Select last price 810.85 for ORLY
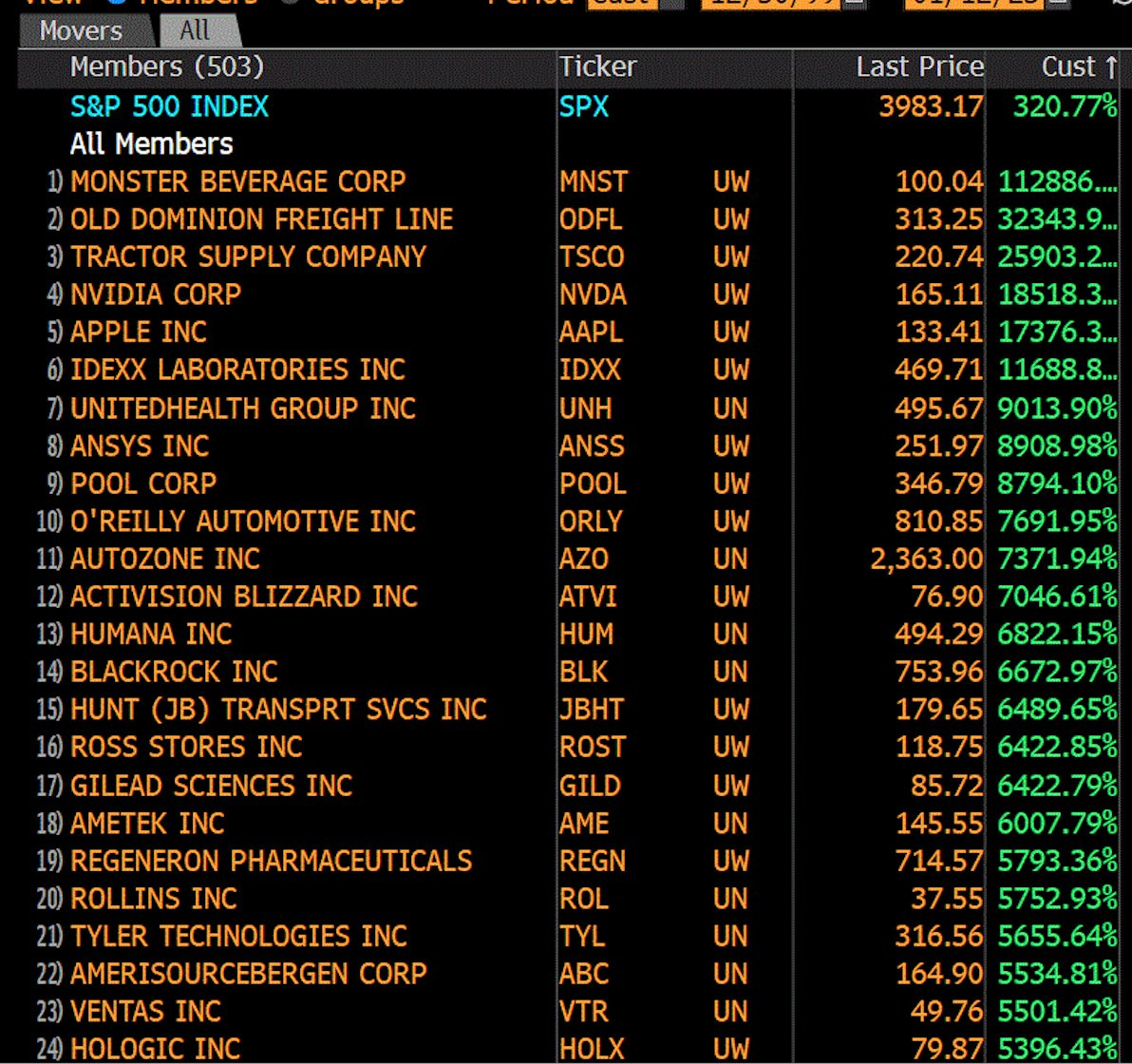 939,522
